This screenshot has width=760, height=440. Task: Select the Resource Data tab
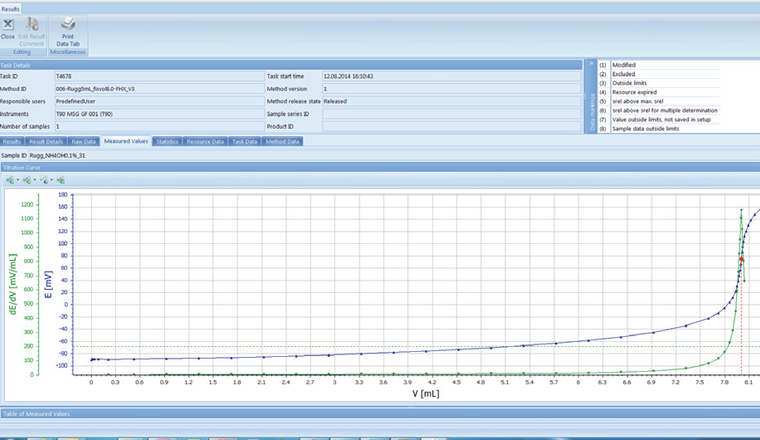click(x=205, y=142)
